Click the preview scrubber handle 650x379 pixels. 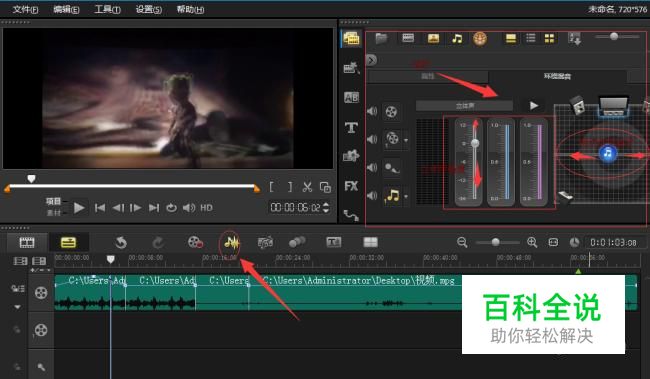pyautogui.click(x=31, y=179)
